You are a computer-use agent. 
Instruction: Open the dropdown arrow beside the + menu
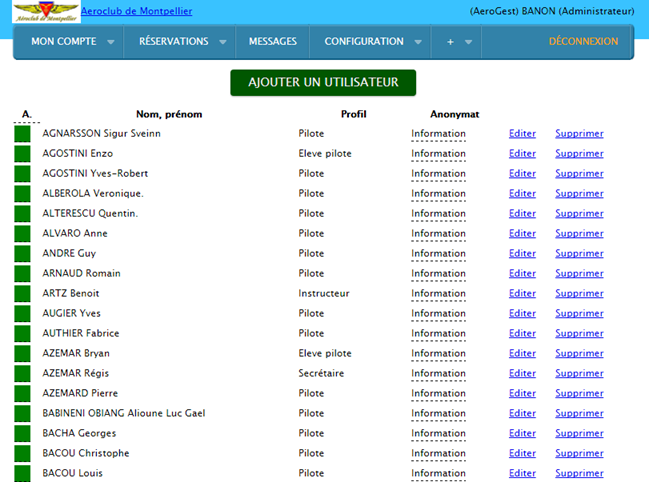(x=469, y=42)
